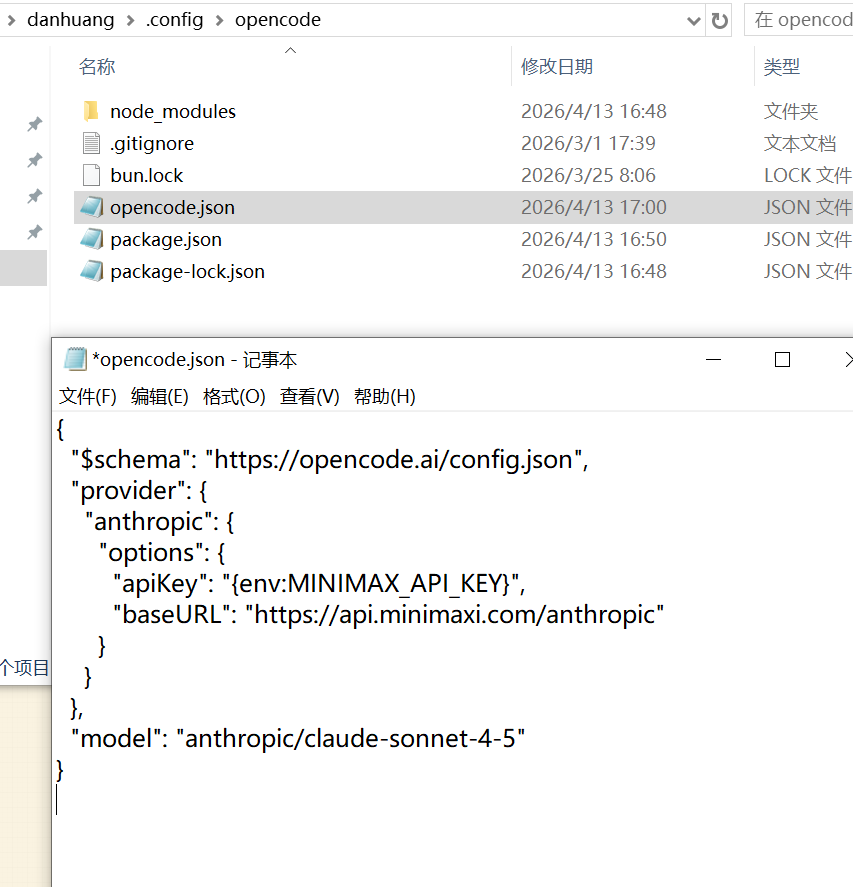853x887 pixels.
Task: Click the node_modules folder icon
Action: (91, 111)
